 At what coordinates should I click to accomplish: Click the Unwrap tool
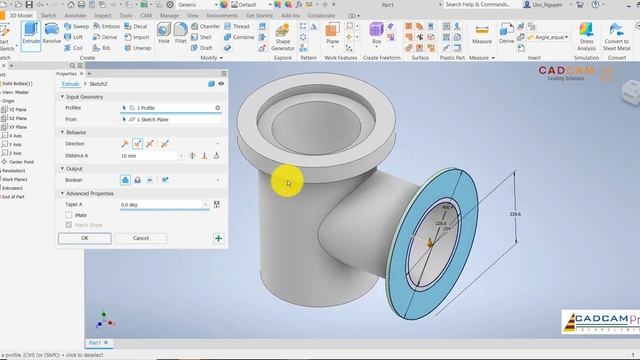click(138, 48)
